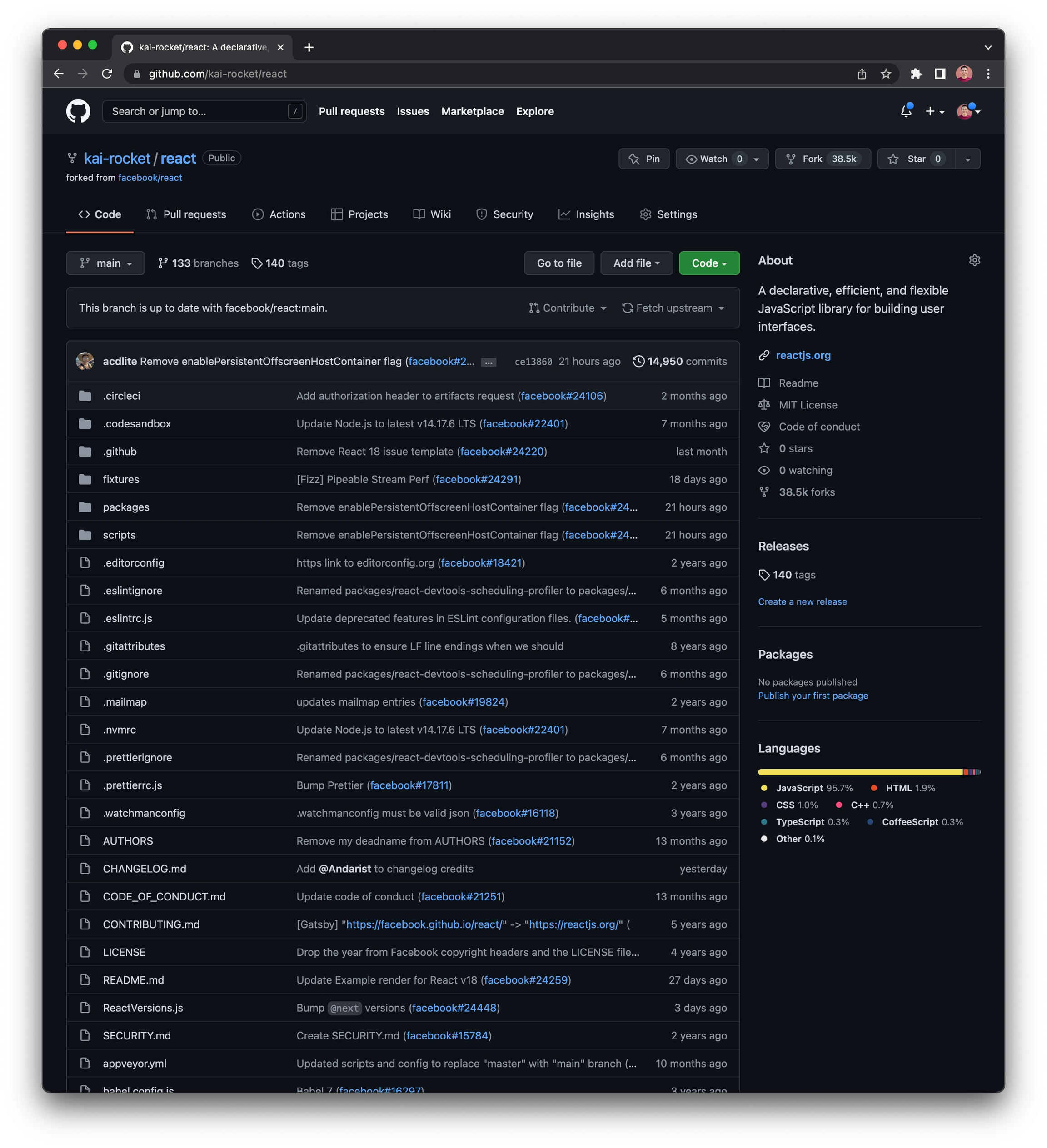This screenshot has height=1148, width=1047.
Task: Open the user avatar menu in GitHub header
Action: point(967,112)
